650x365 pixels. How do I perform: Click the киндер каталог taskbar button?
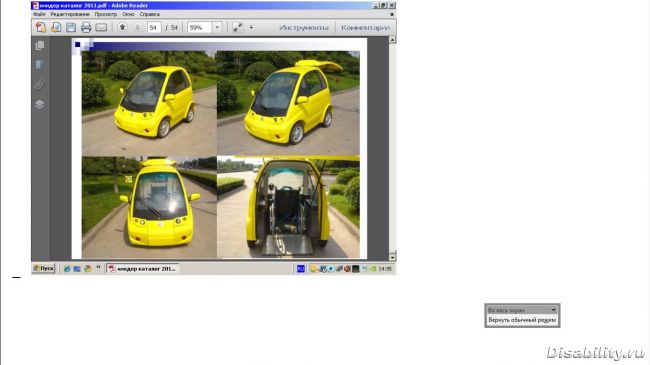tap(142, 269)
